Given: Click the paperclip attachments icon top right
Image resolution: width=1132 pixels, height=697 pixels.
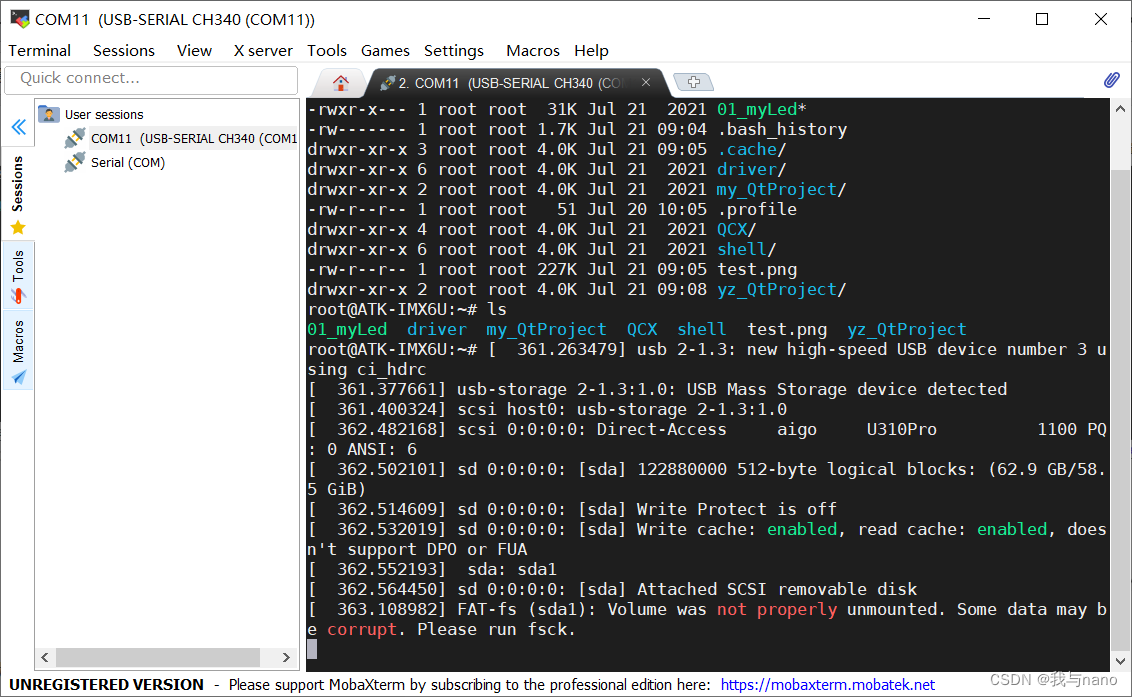Looking at the screenshot, I should 1111,81.
